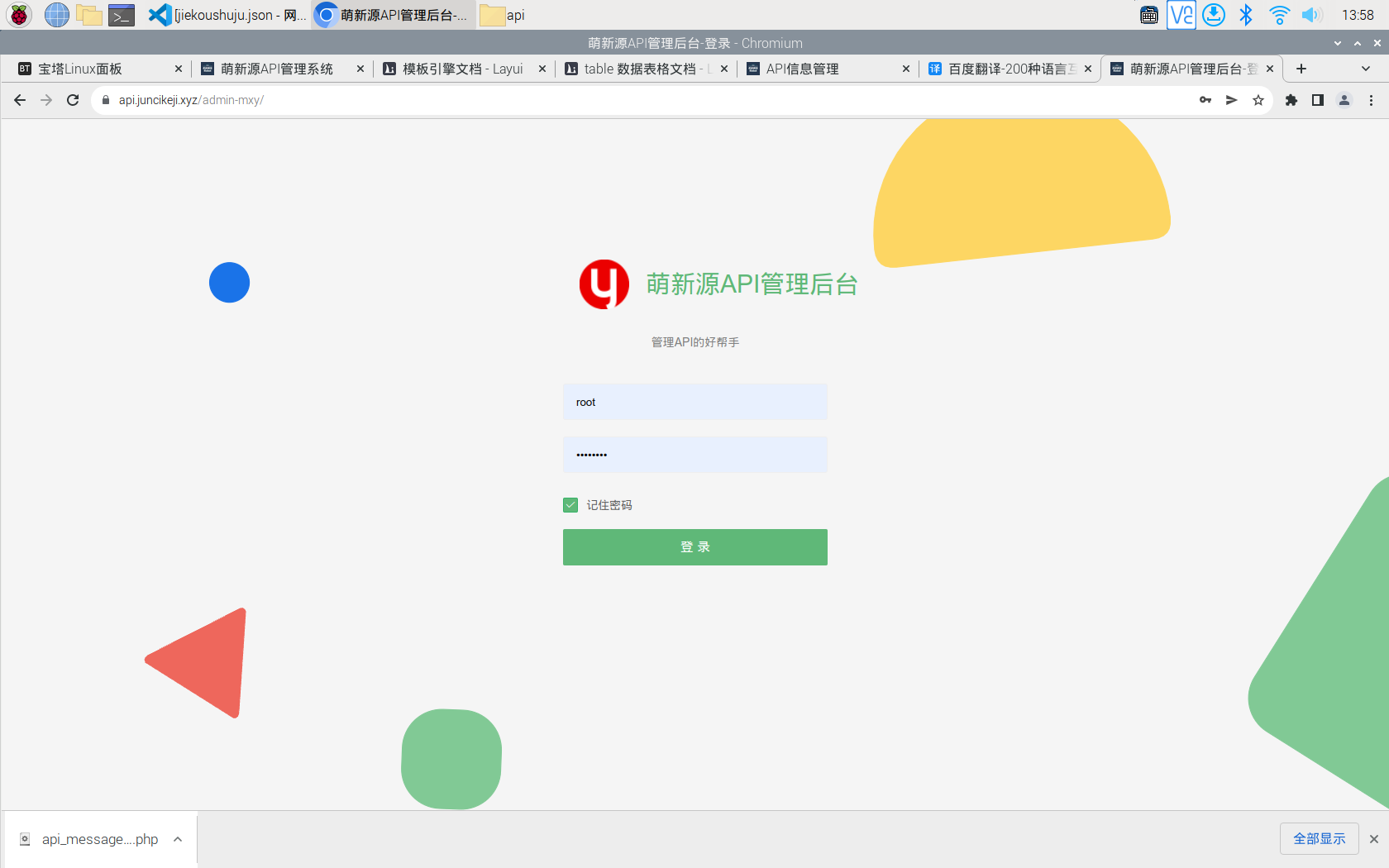This screenshot has width=1389, height=868.
Task: Launch VS Code from the taskbar
Action: tap(159, 14)
